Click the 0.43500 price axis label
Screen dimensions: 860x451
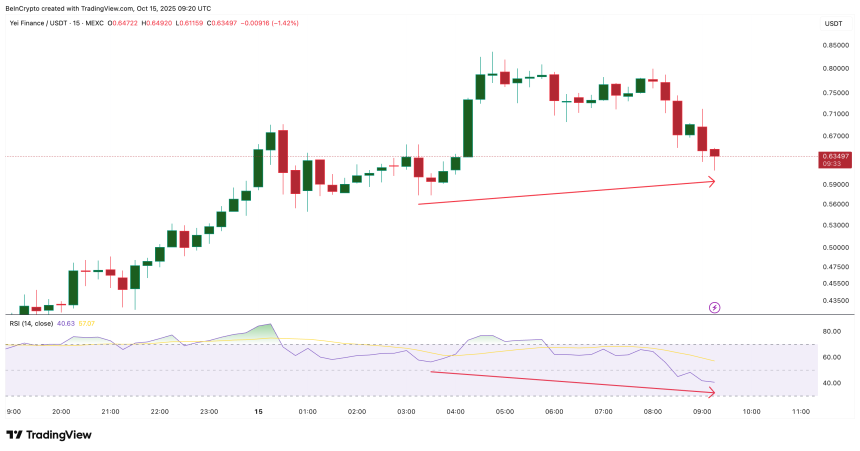[836, 300]
